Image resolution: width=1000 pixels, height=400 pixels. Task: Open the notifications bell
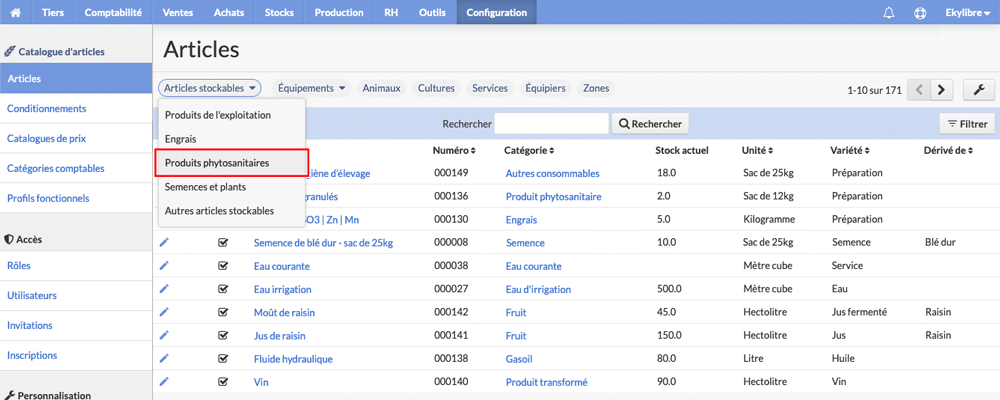tap(889, 13)
